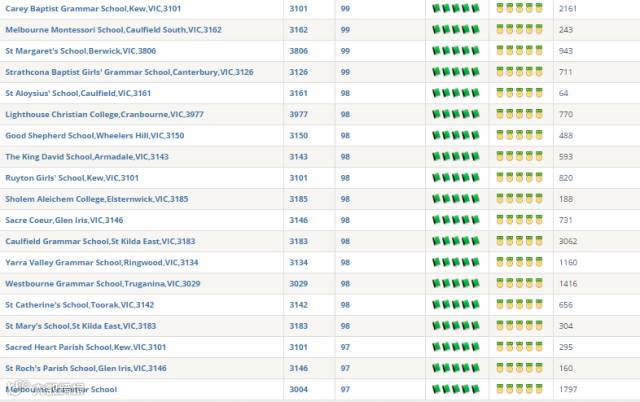Open St Mary's School, St Kilda East link
The image size is (640, 402).
(81, 326)
